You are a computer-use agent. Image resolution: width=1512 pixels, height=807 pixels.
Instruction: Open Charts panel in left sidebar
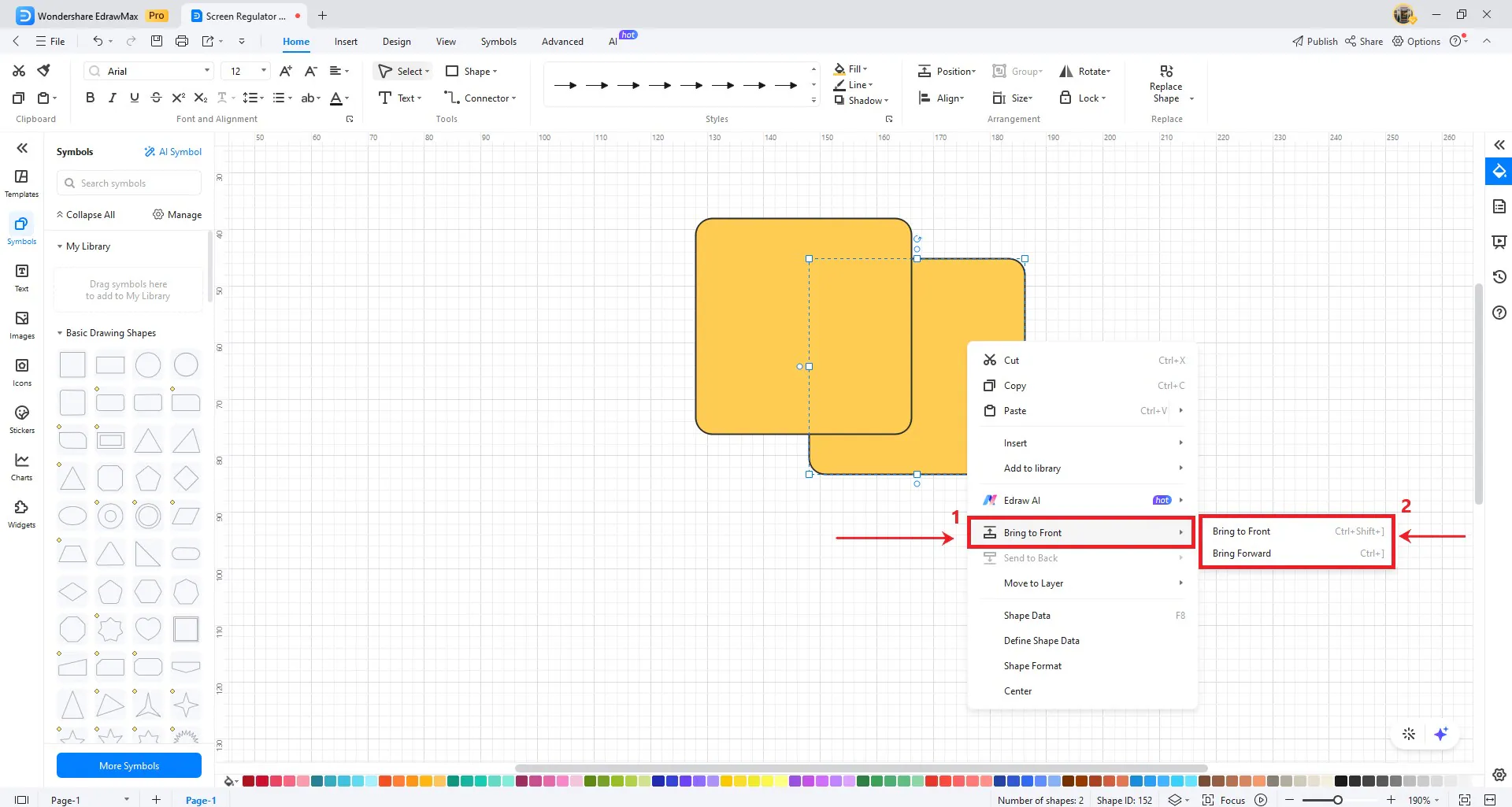click(21, 466)
